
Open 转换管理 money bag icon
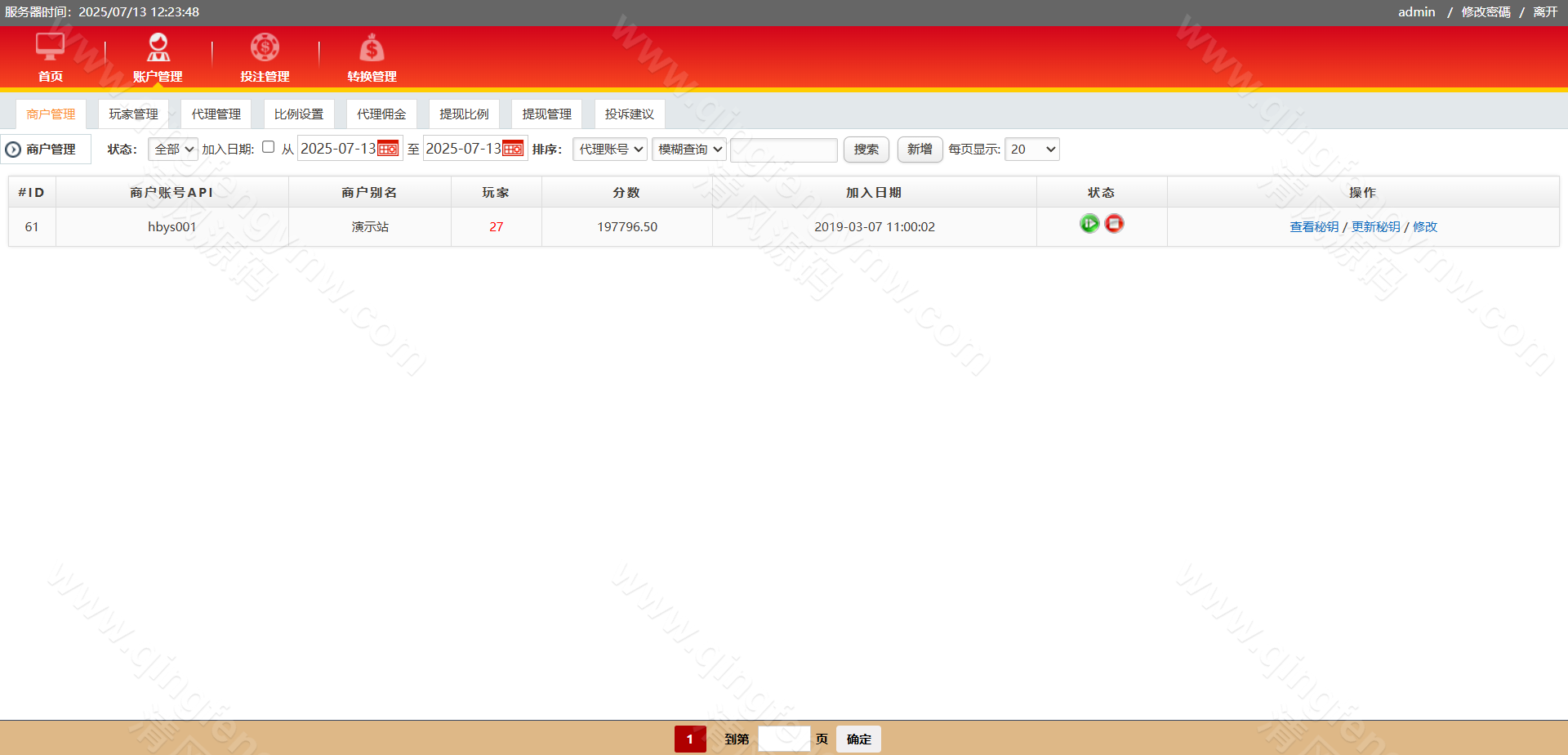[372, 48]
